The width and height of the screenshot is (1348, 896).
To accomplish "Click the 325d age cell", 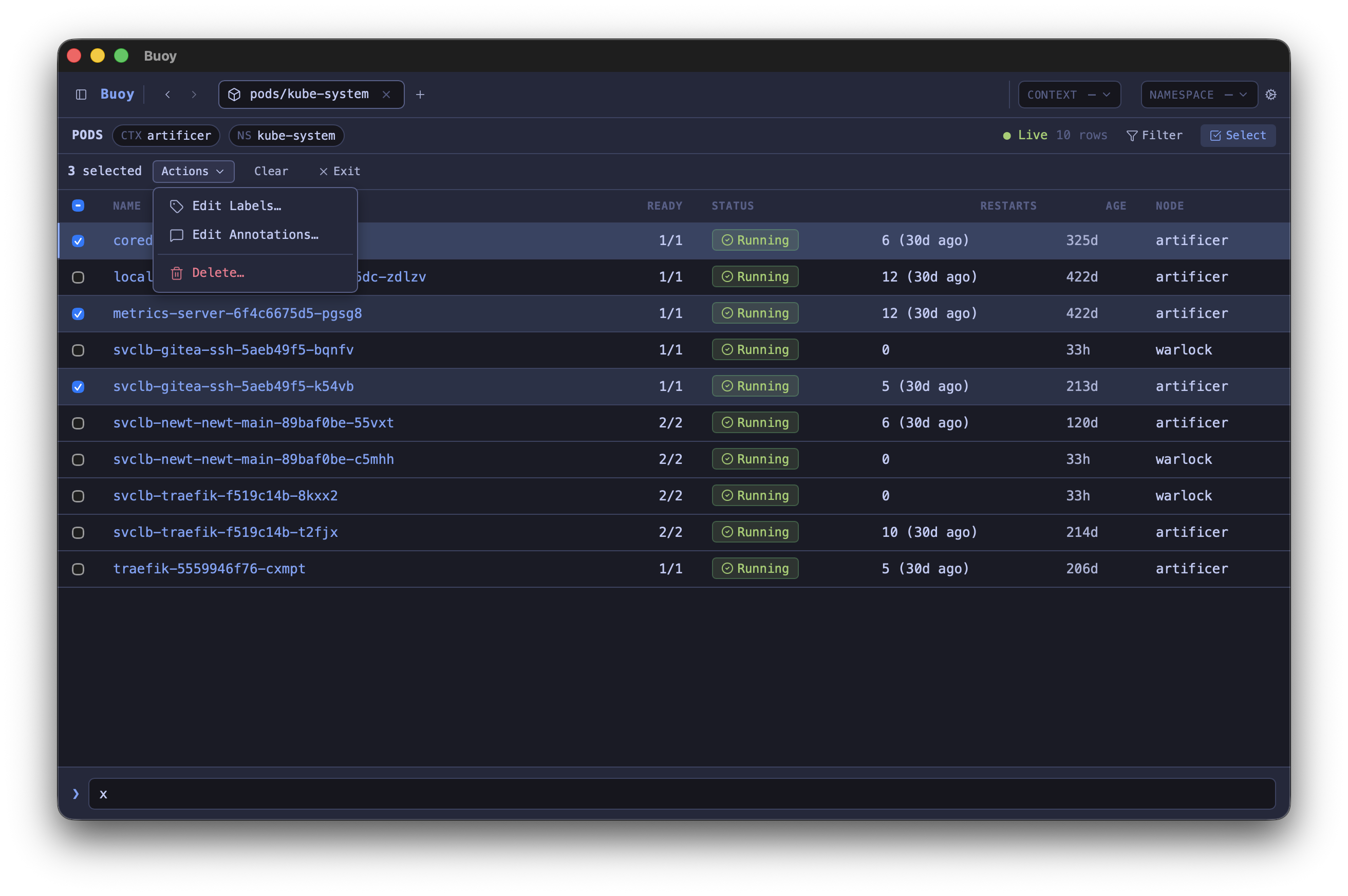I will pyautogui.click(x=1082, y=240).
